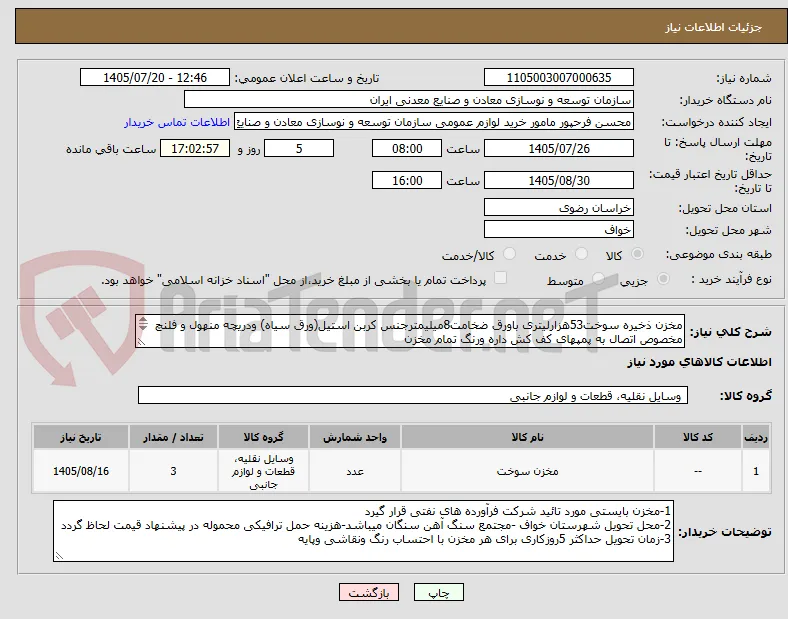The width and height of the screenshot is (788, 619).
Task: Click the need date cell 1405/08/16
Action: point(81,471)
